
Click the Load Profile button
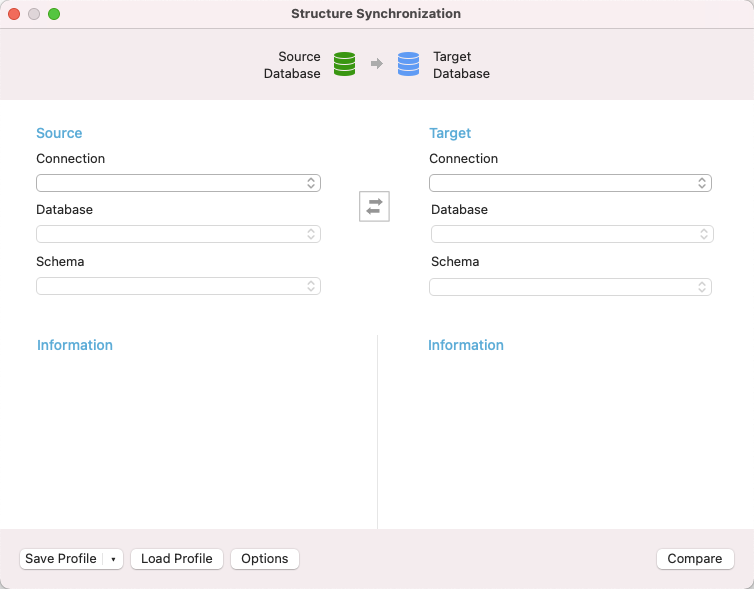(177, 559)
